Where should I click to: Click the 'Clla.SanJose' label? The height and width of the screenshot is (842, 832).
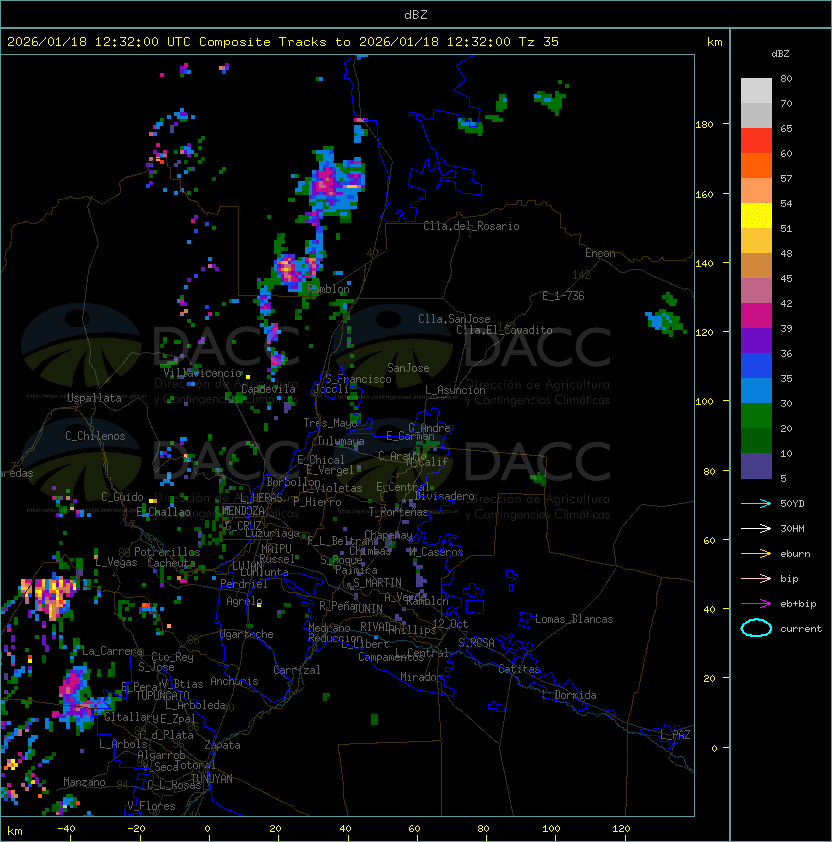click(x=454, y=319)
